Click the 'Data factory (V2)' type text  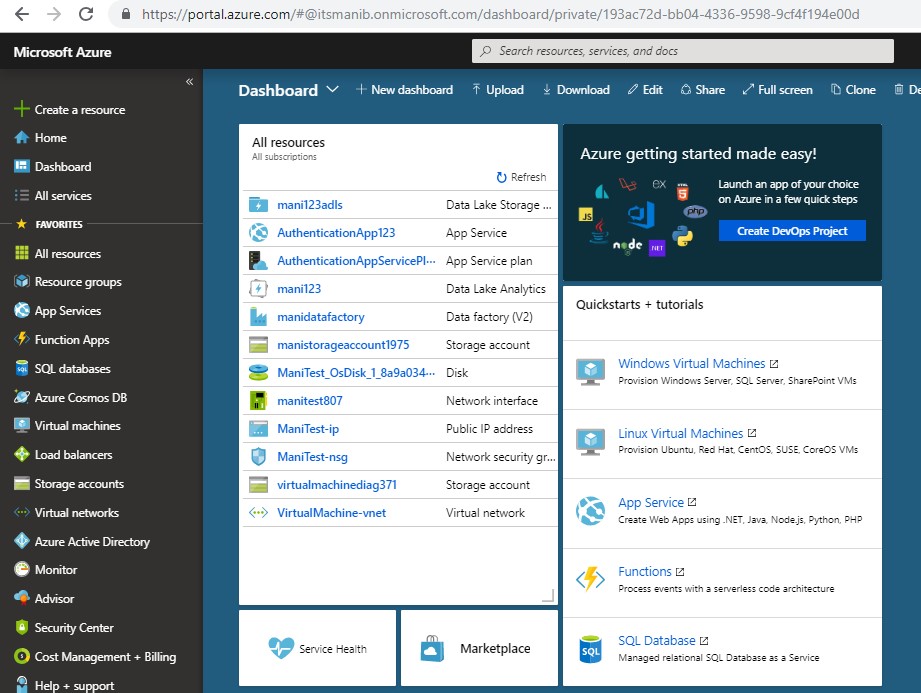coord(489,317)
